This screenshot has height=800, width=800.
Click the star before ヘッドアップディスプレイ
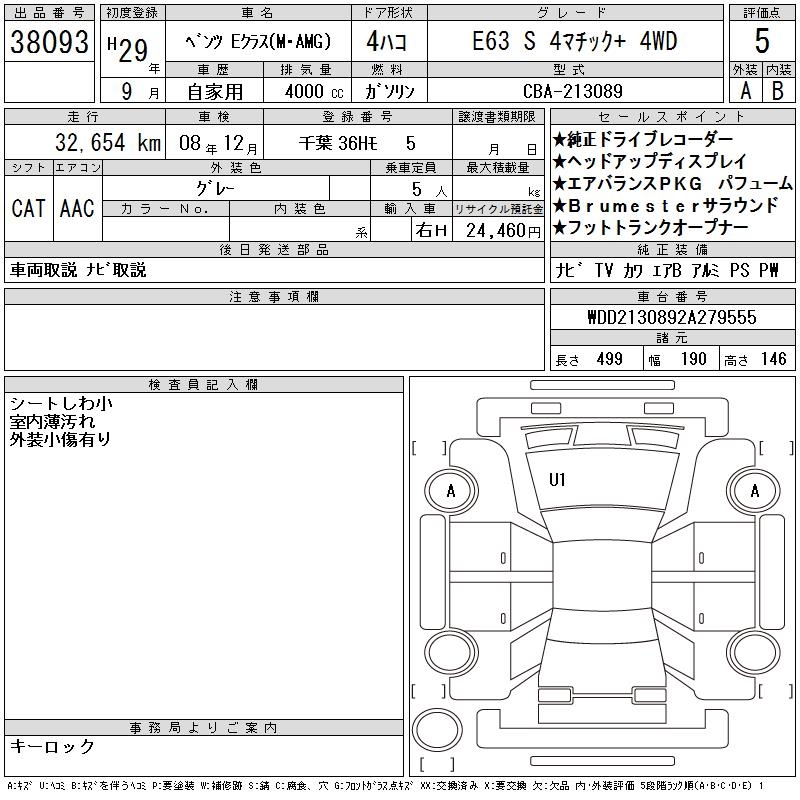pyautogui.click(x=560, y=161)
